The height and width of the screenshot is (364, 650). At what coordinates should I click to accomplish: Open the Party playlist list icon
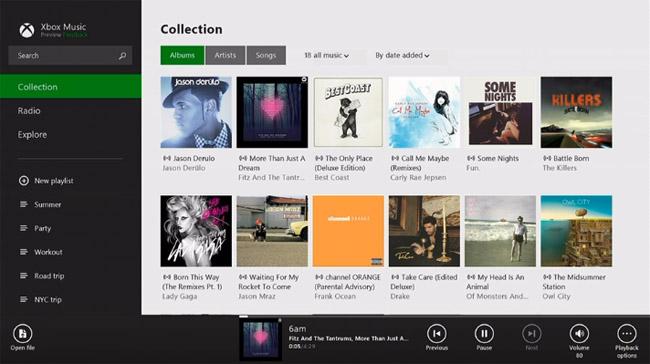tap(24, 228)
